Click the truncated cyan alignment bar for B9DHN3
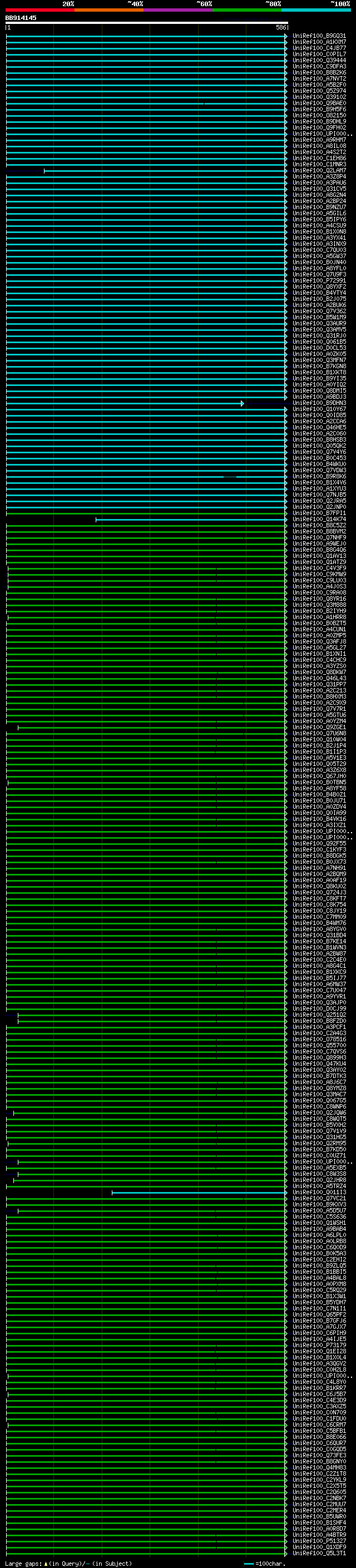The image size is (356, 1568). pyautogui.click(x=125, y=404)
